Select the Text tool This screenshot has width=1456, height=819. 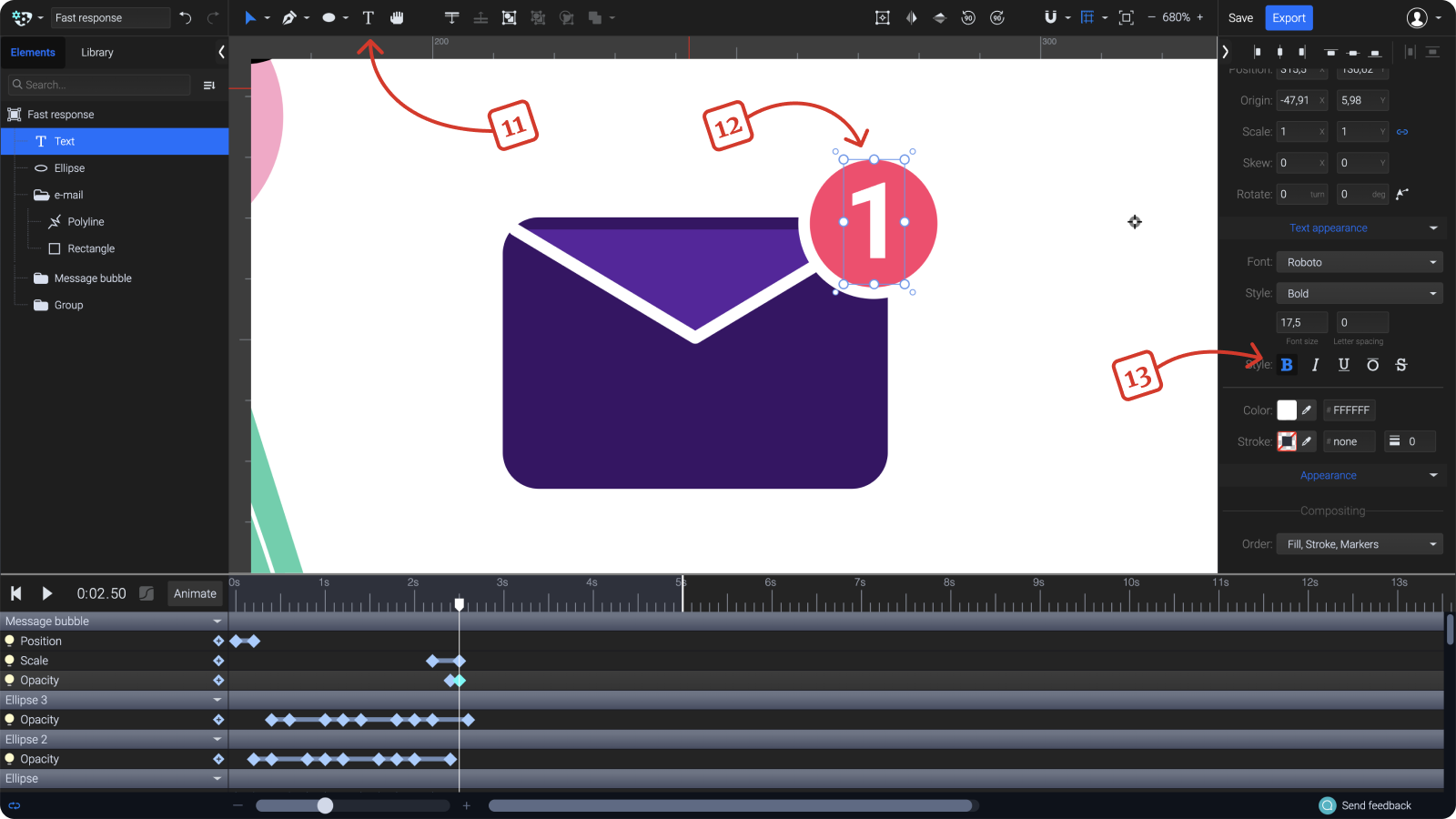click(368, 17)
